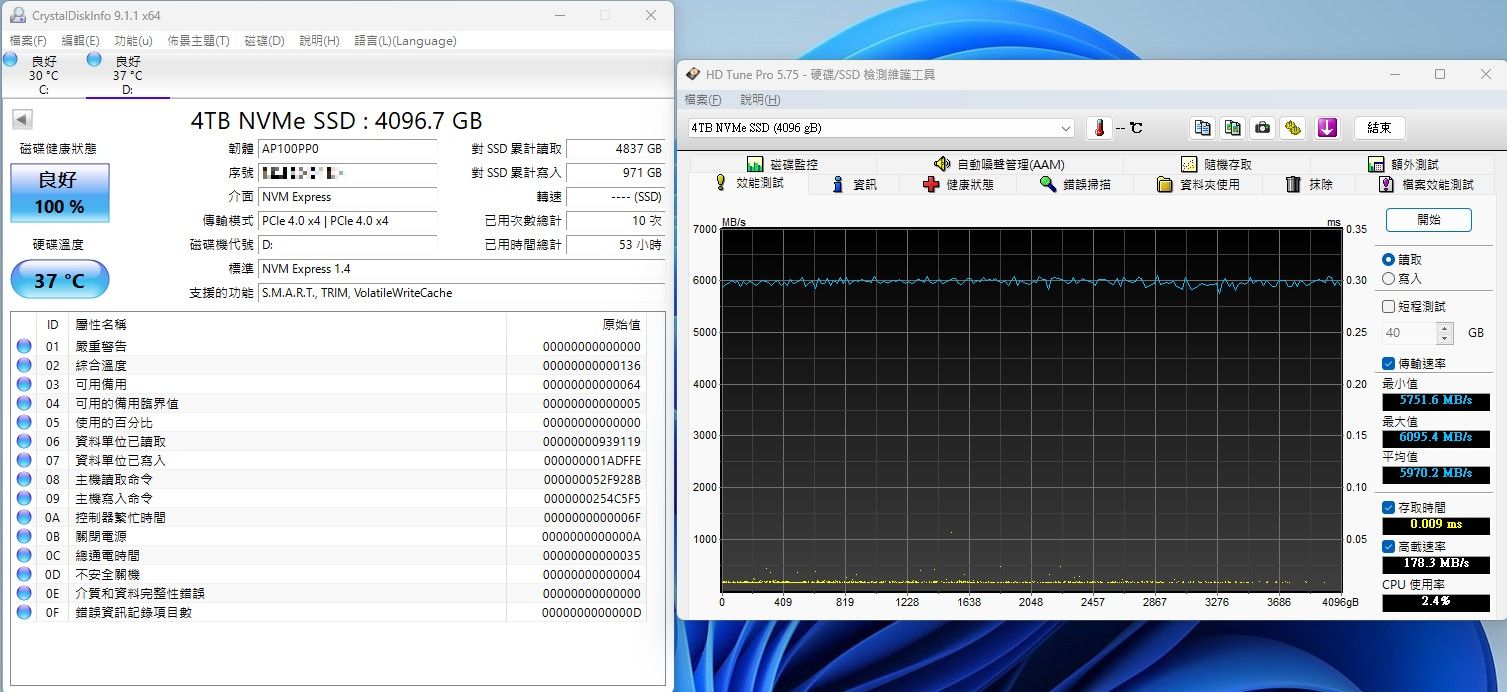This screenshot has height=692, width=1507.
Task: Click copy text results icon in HD Tune
Action: click(x=1203, y=128)
